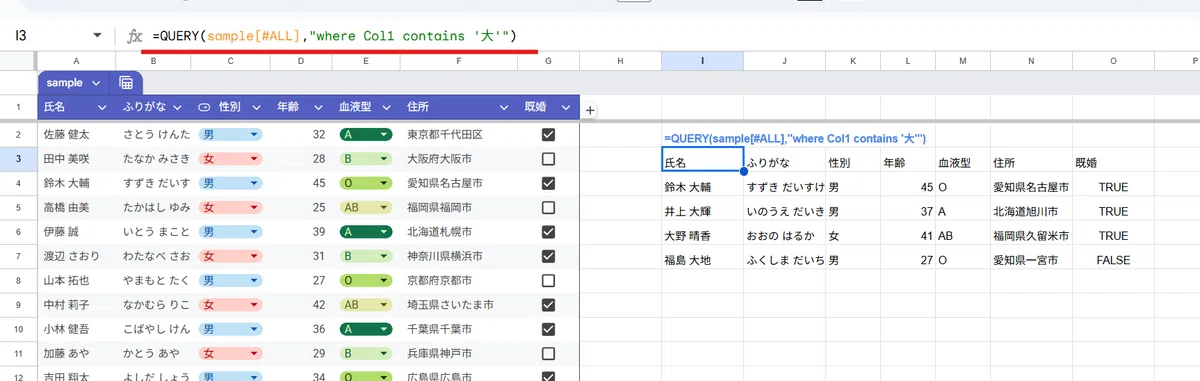This screenshot has width=1200, height=381.
Task: Open blood type AB chip for 中村 莉子
Action: pyautogui.click(x=365, y=305)
